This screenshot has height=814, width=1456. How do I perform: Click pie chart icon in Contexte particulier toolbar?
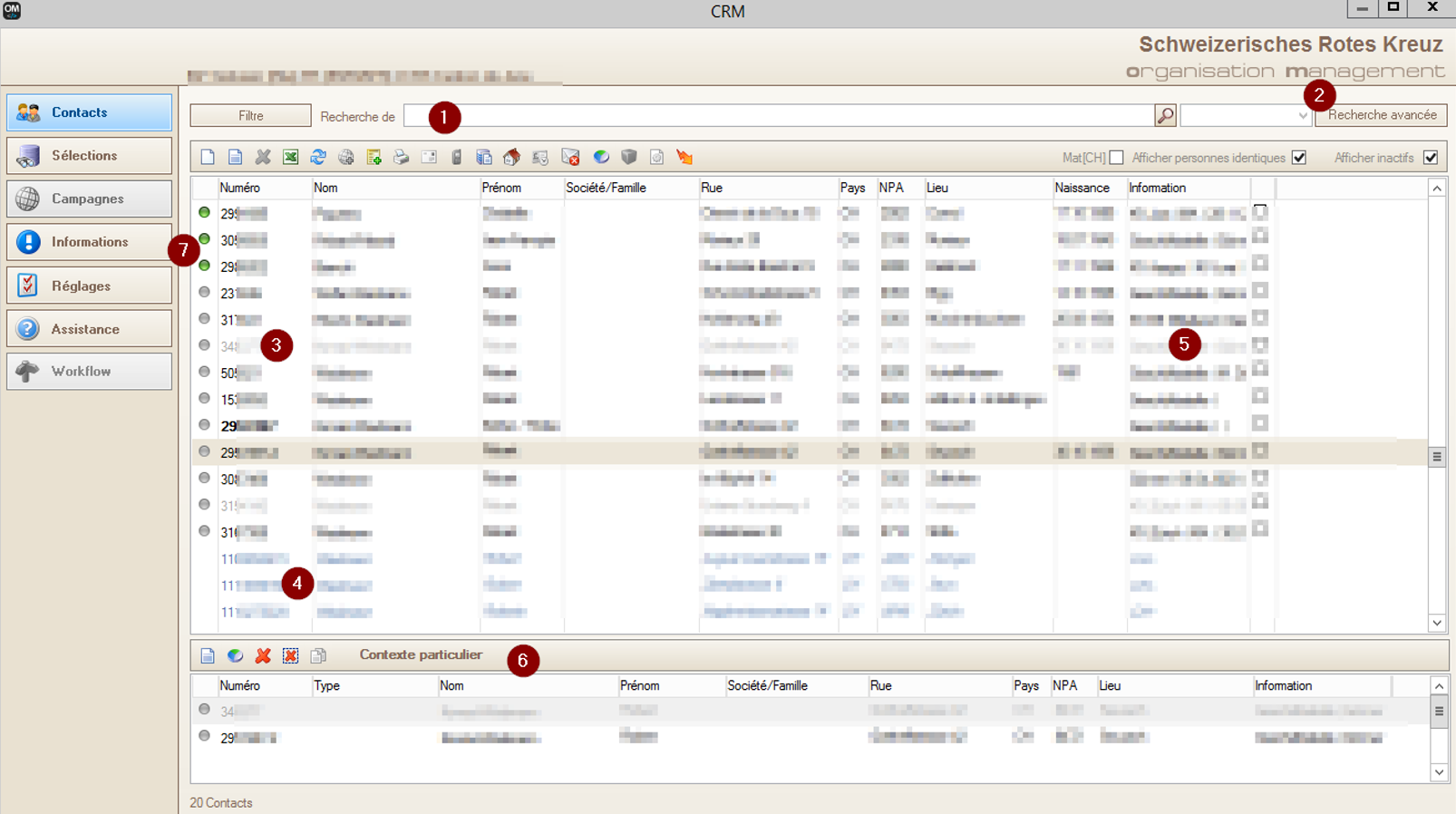tap(235, 655)
